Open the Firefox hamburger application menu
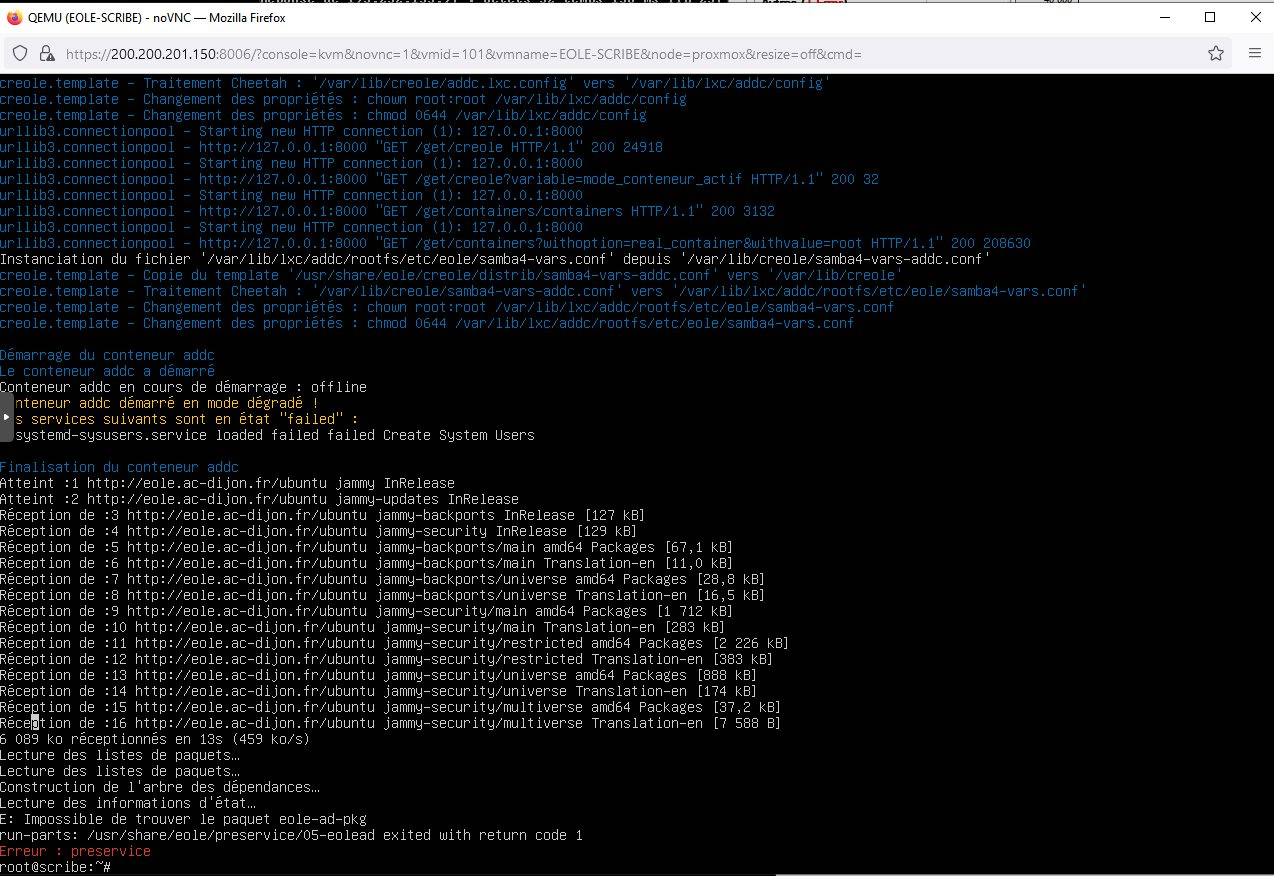Viewport: 1274px width, 876px height. (x=1254, y=53)
